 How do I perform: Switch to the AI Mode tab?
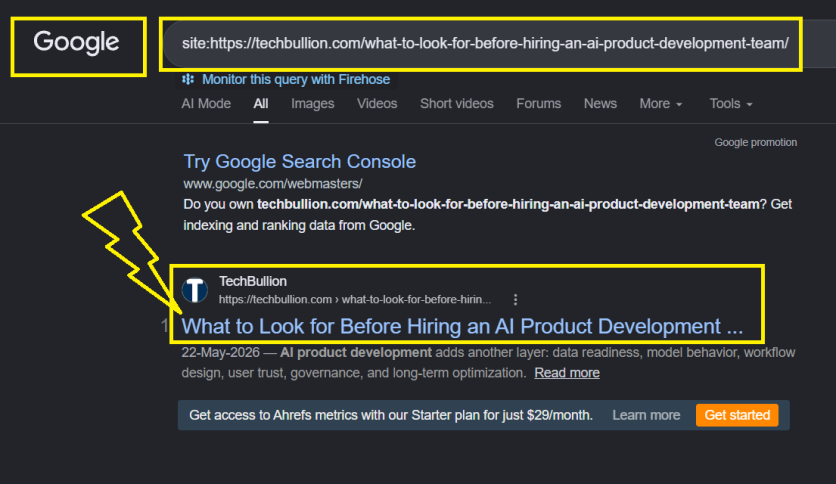tap(206, 103)
